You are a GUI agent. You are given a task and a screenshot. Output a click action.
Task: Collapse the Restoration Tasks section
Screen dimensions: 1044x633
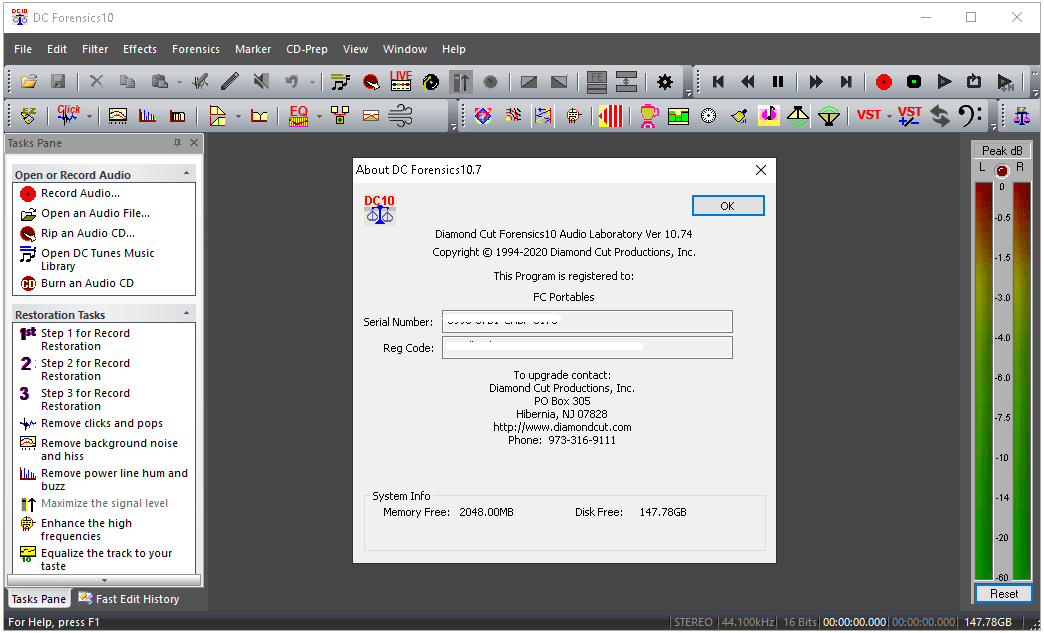click(186, 313)
